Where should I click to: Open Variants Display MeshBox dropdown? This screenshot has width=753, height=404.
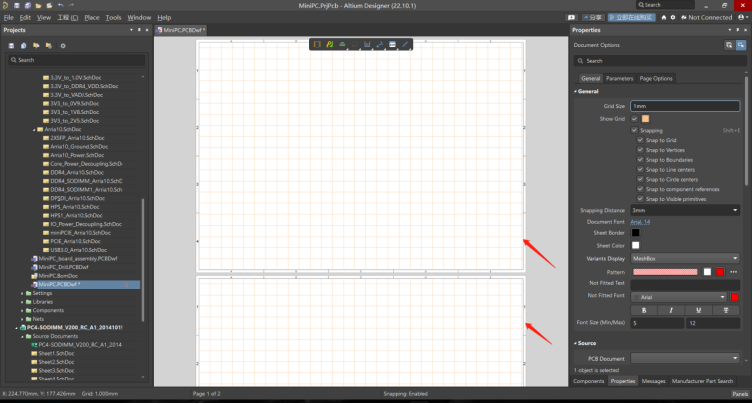pos(735,258)
